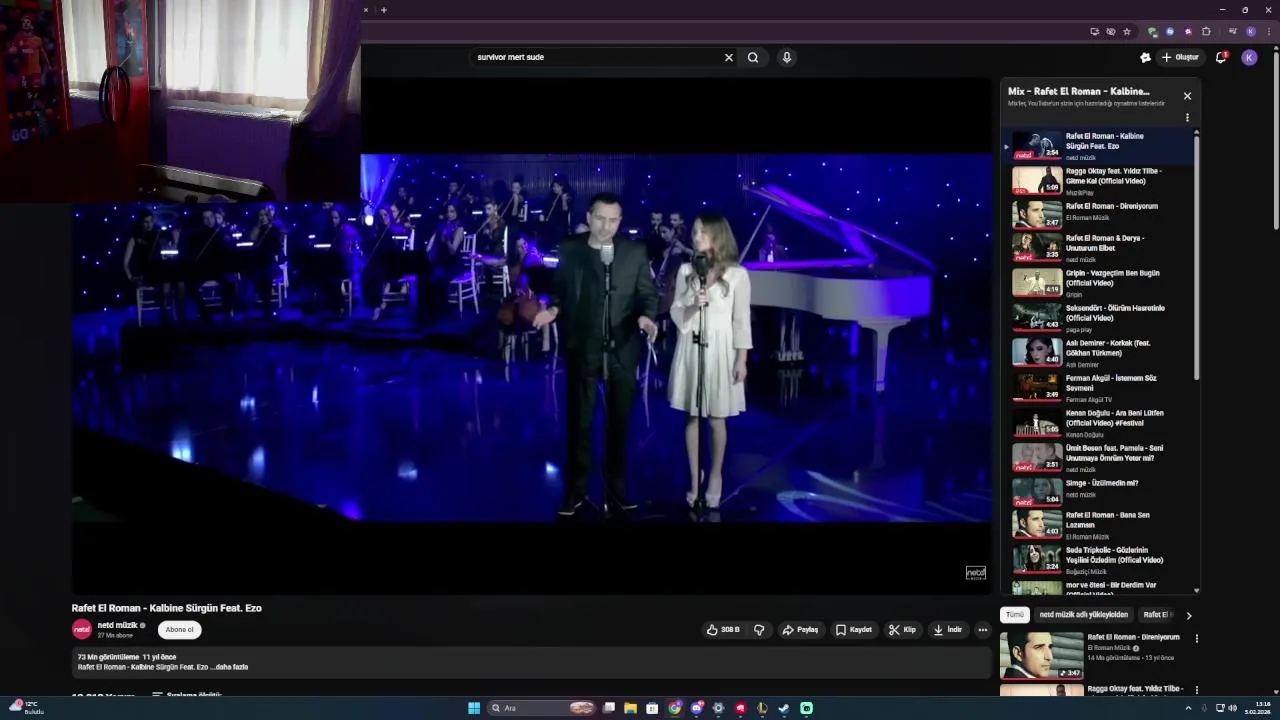Viewport: 1280px width, 720px height.
Task: Open a new browser tab
Action: click(x=384, y=10)
